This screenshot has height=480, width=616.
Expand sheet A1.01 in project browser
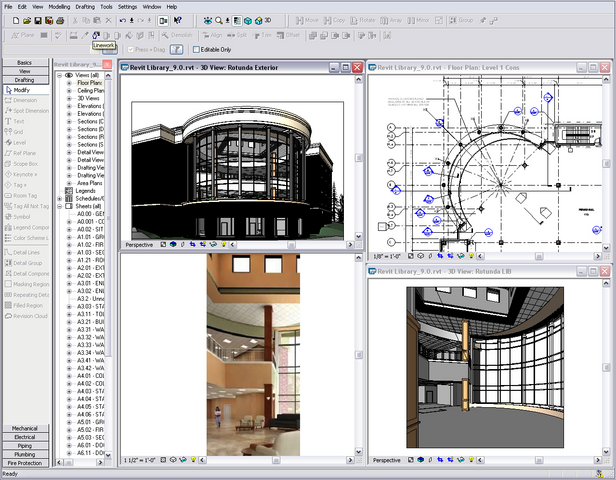[69, 237]
